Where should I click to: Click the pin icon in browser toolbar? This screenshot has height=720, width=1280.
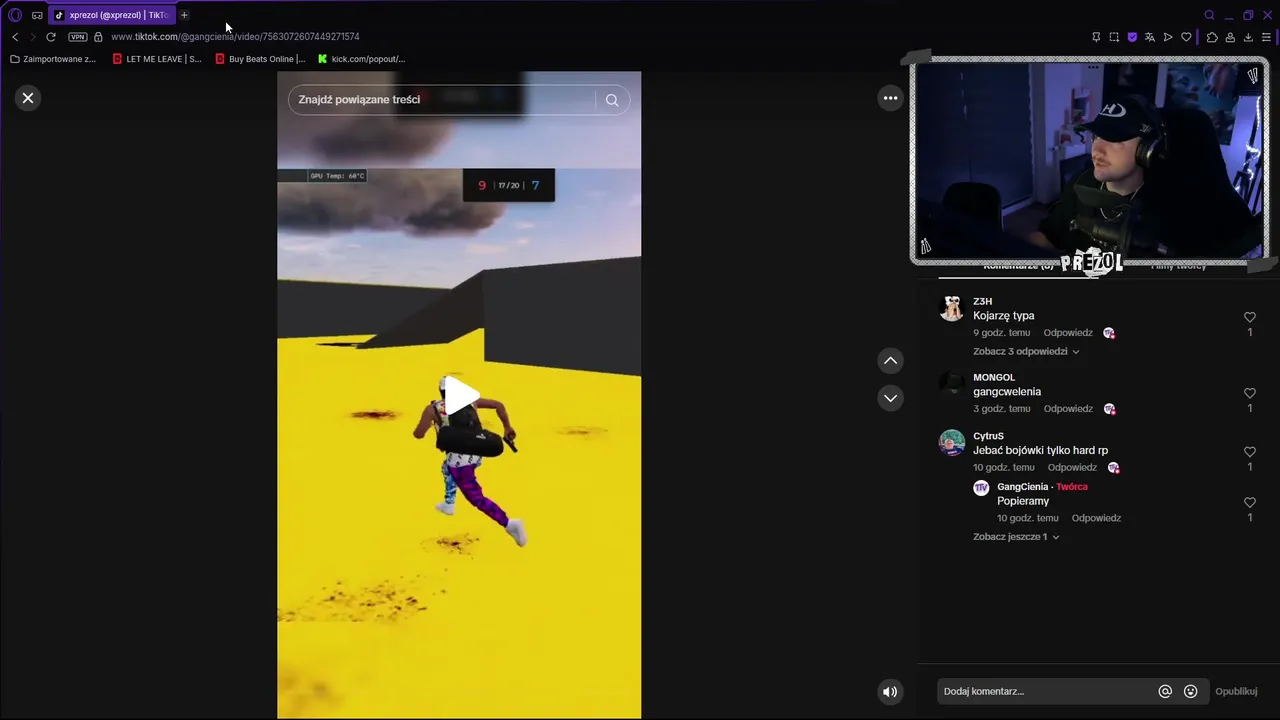[1096, 37]
